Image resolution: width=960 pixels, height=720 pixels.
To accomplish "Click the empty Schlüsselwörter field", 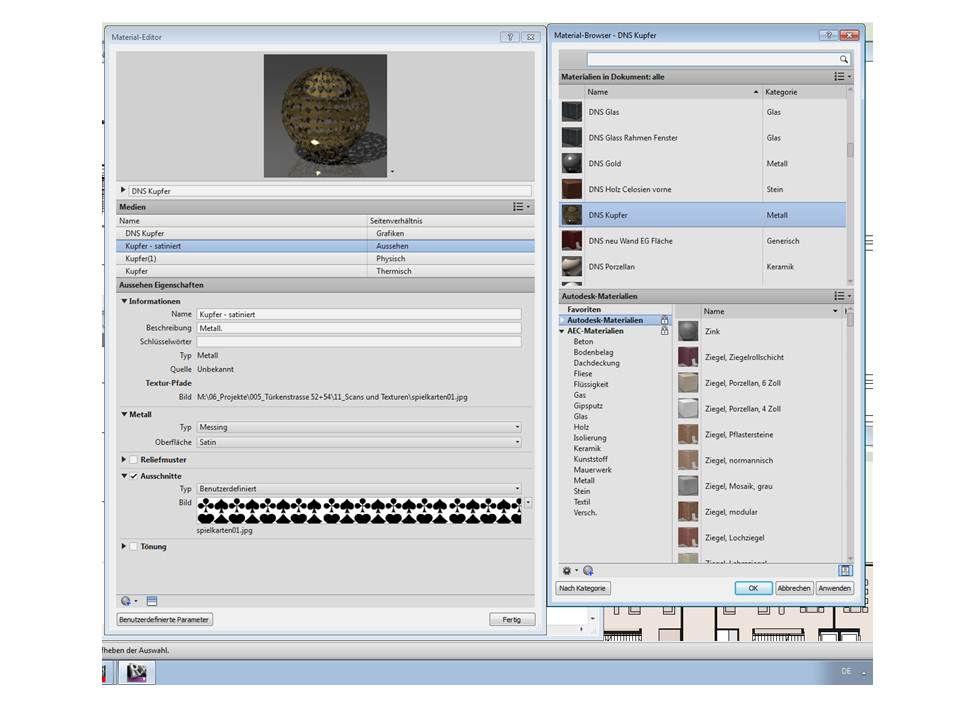I will pyautogui.click(x=359, y=342).
